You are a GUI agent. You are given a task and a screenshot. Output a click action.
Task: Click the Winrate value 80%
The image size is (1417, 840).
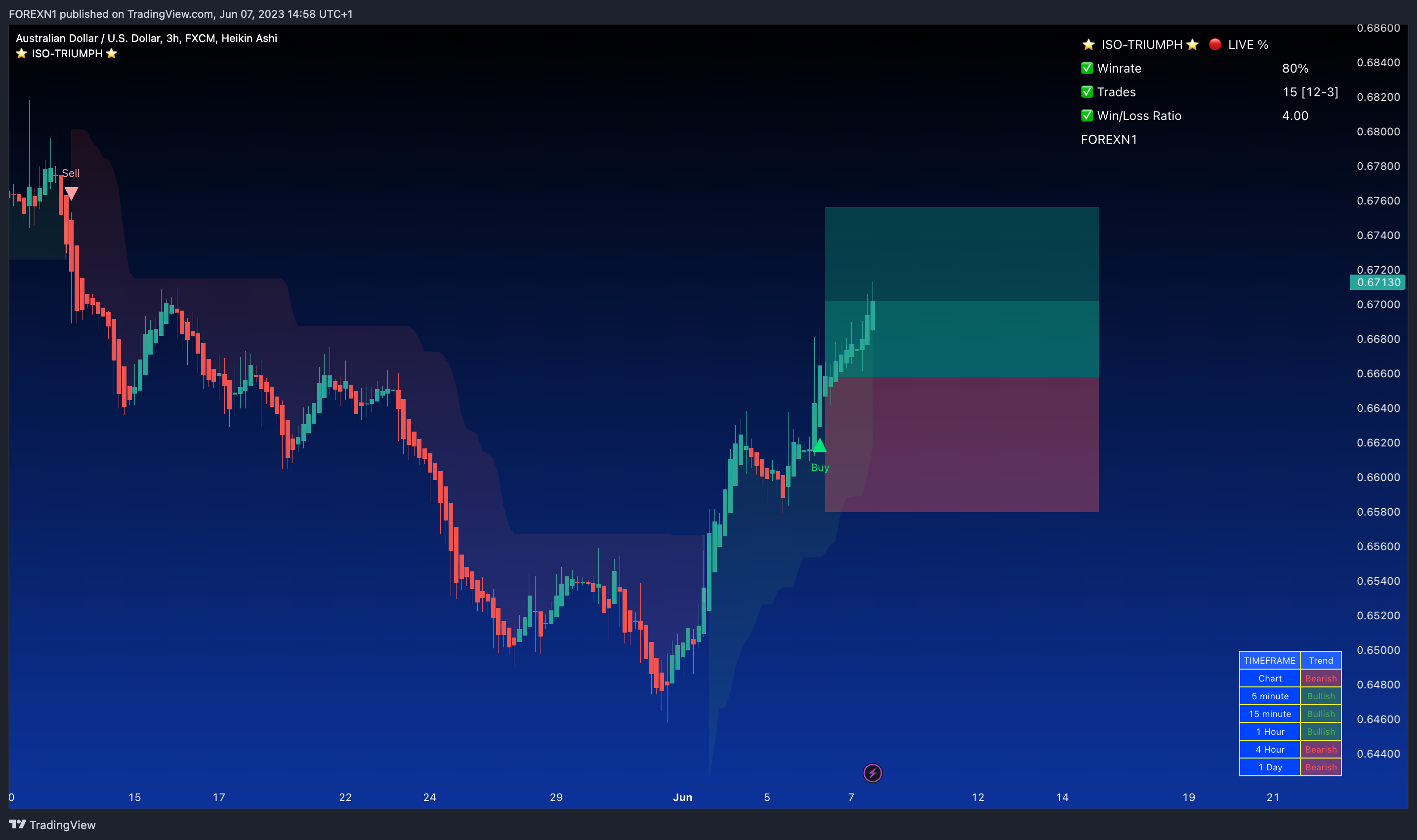1295,69
